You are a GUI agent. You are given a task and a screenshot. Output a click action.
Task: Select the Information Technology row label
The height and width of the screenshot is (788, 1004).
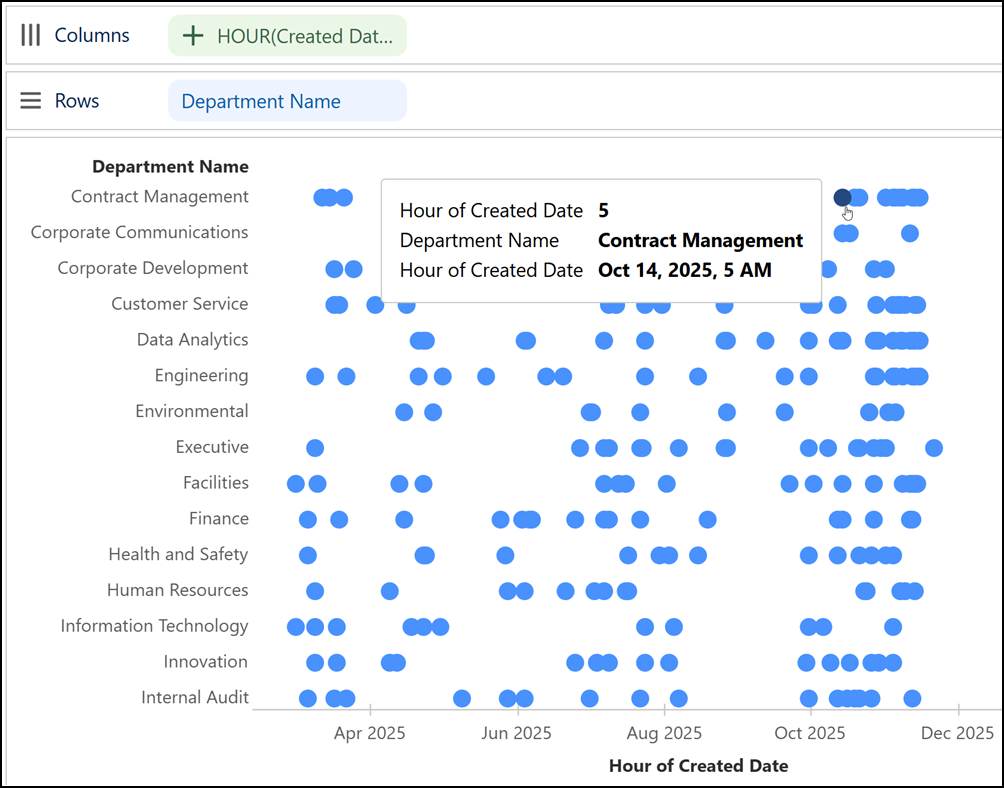coord(154,626)
